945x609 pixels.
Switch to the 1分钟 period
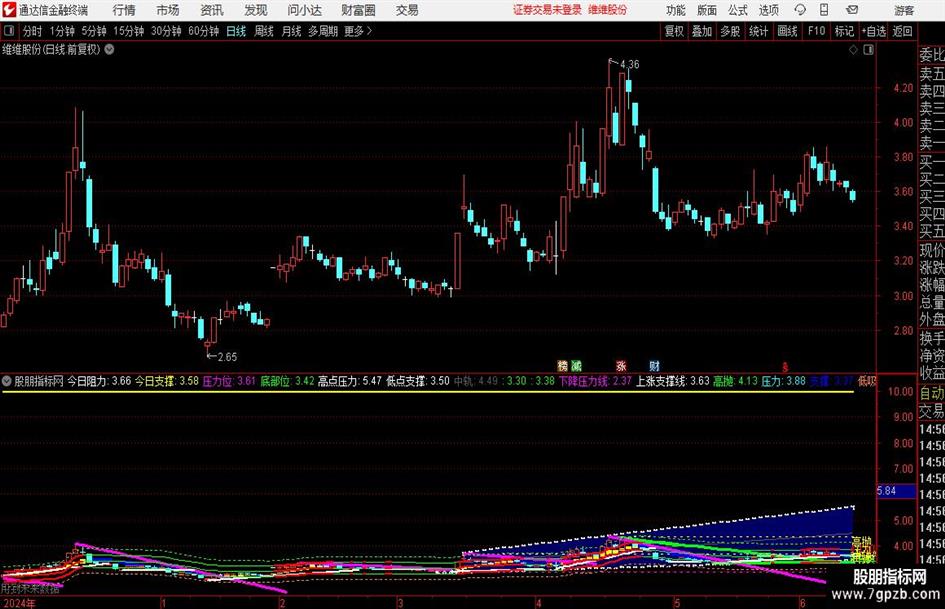pyautogui.click(x=61, y=31)
